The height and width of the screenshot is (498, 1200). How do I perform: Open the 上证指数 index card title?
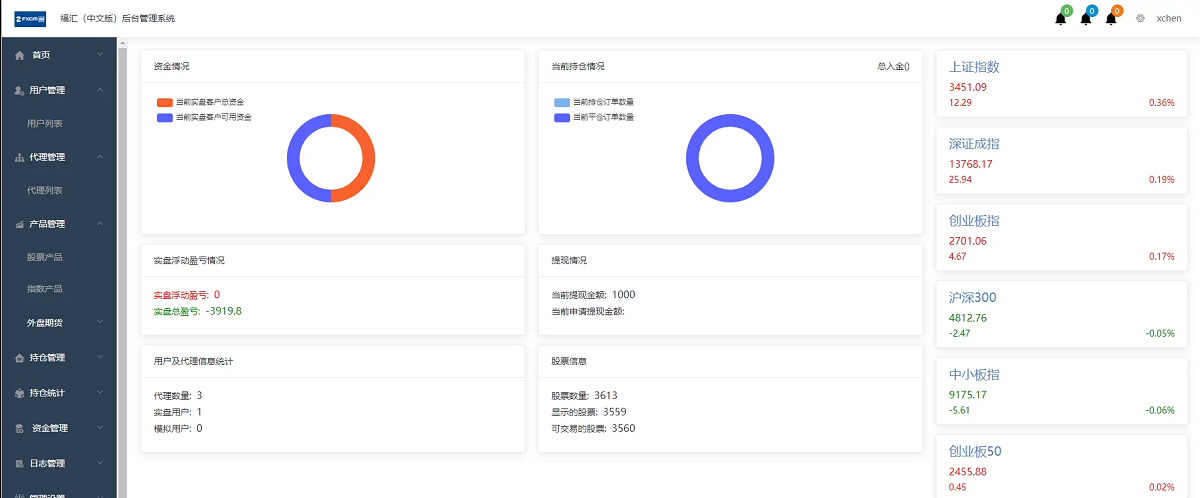pos(974,67)
